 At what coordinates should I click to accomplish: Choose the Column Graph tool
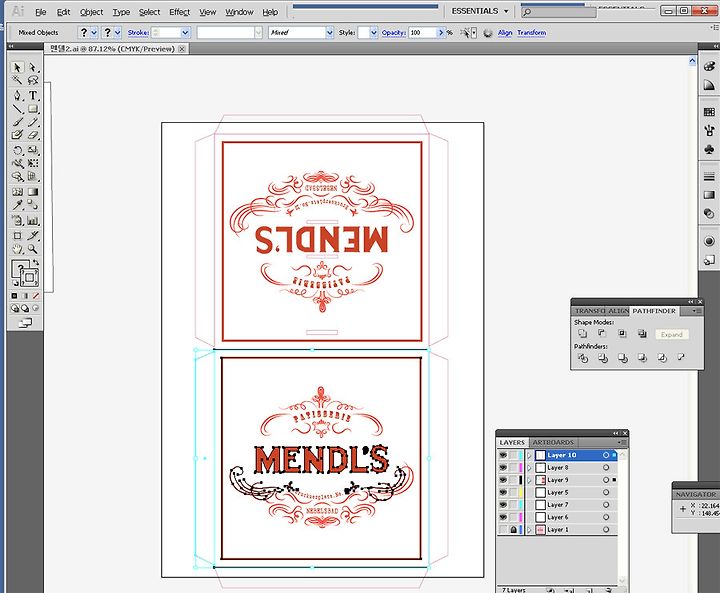[x=33, y=220]
